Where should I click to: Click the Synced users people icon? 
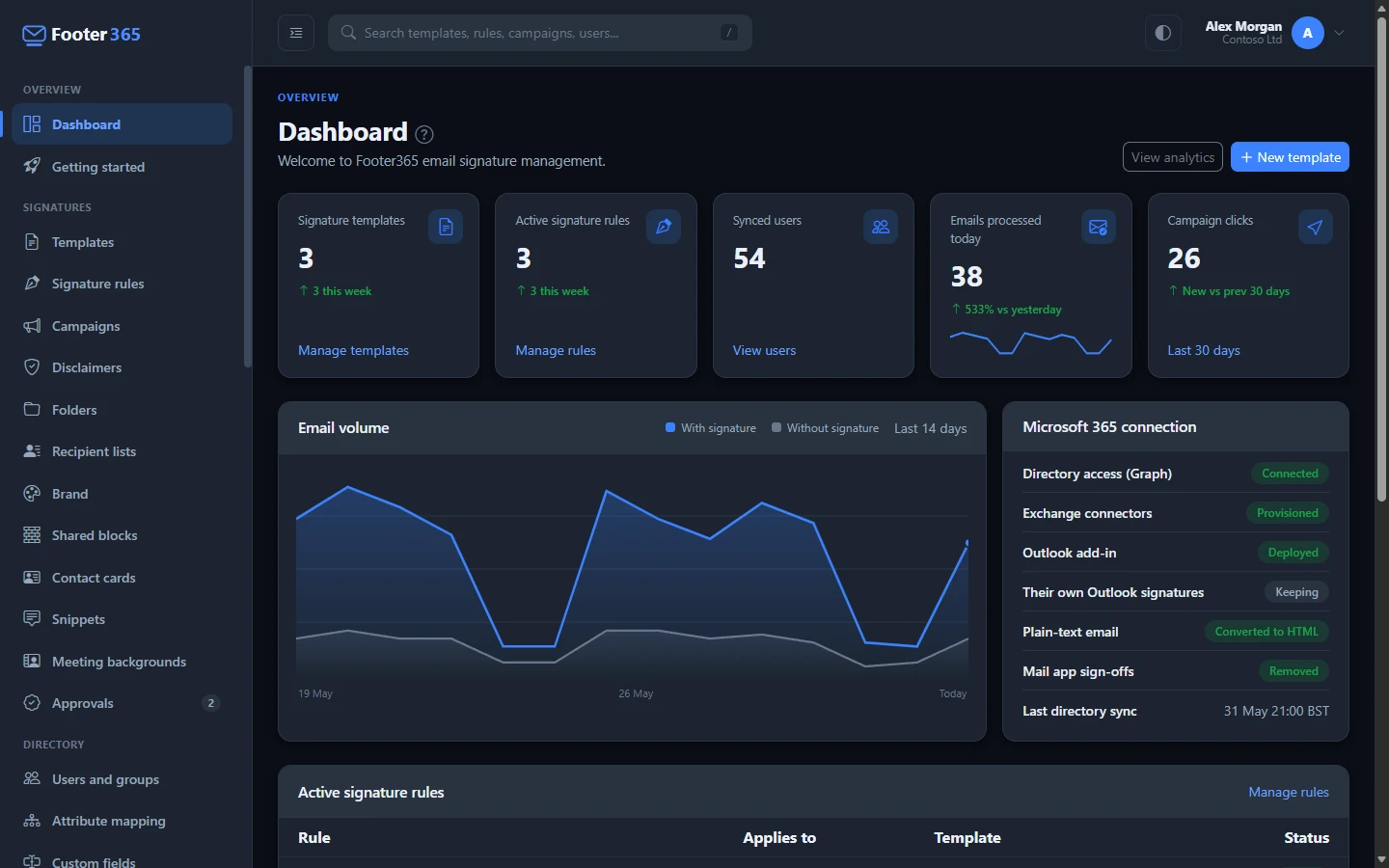pos(881,227)
